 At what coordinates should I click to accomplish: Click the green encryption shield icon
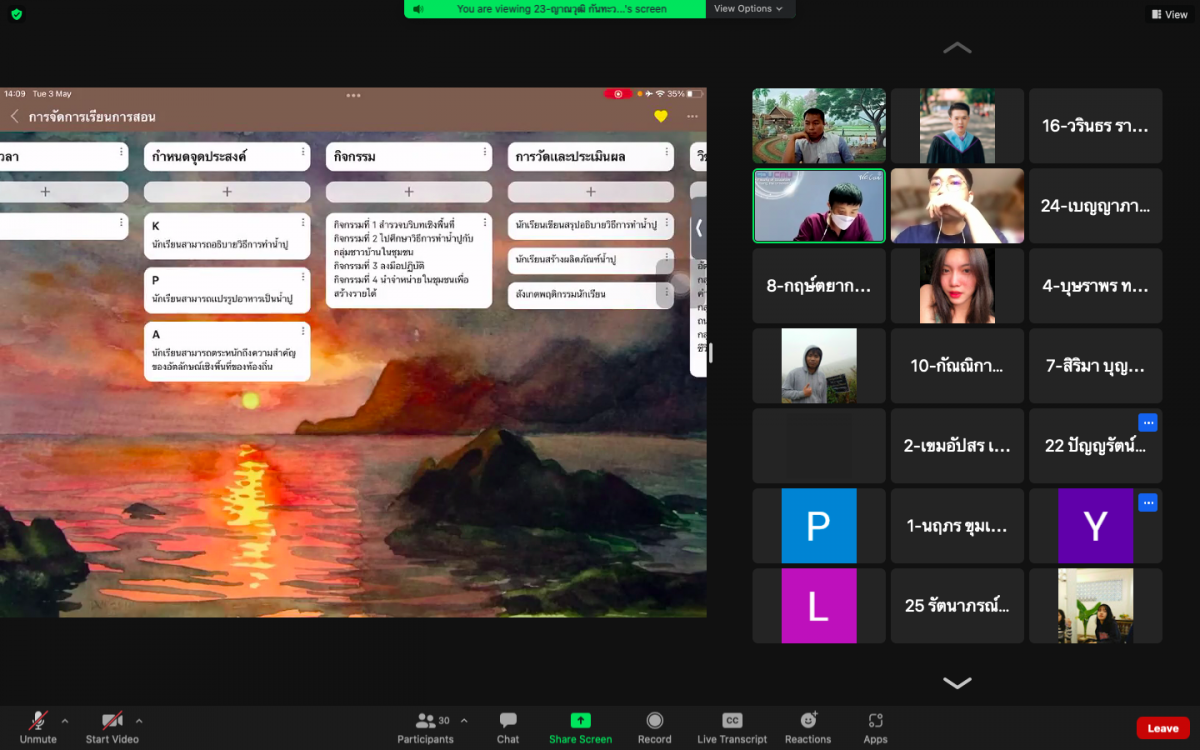click(16, 14)
